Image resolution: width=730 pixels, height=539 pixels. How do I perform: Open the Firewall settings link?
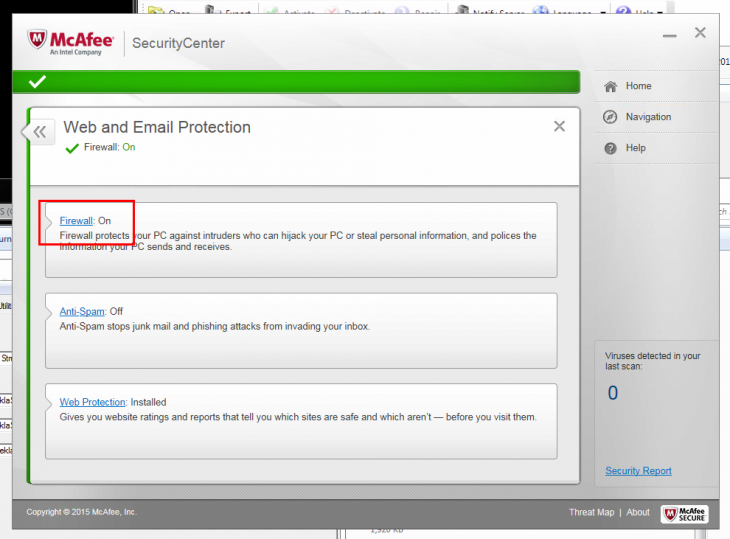click(76, 221)
